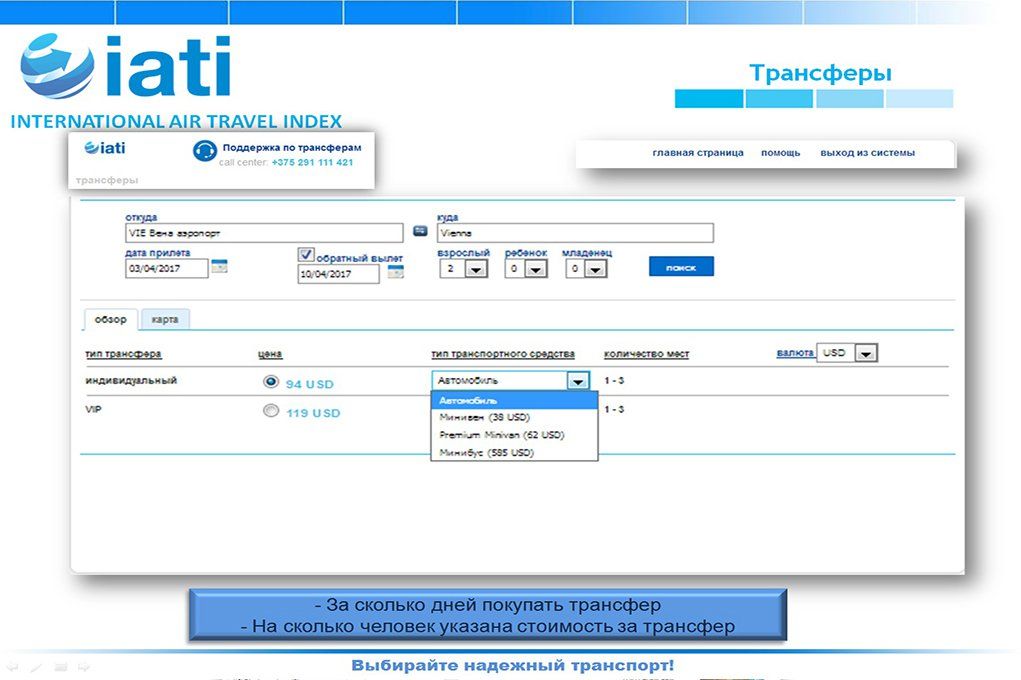Click the iati globe logo
Screen dimensions: 1021x680
tap(57, 66)
